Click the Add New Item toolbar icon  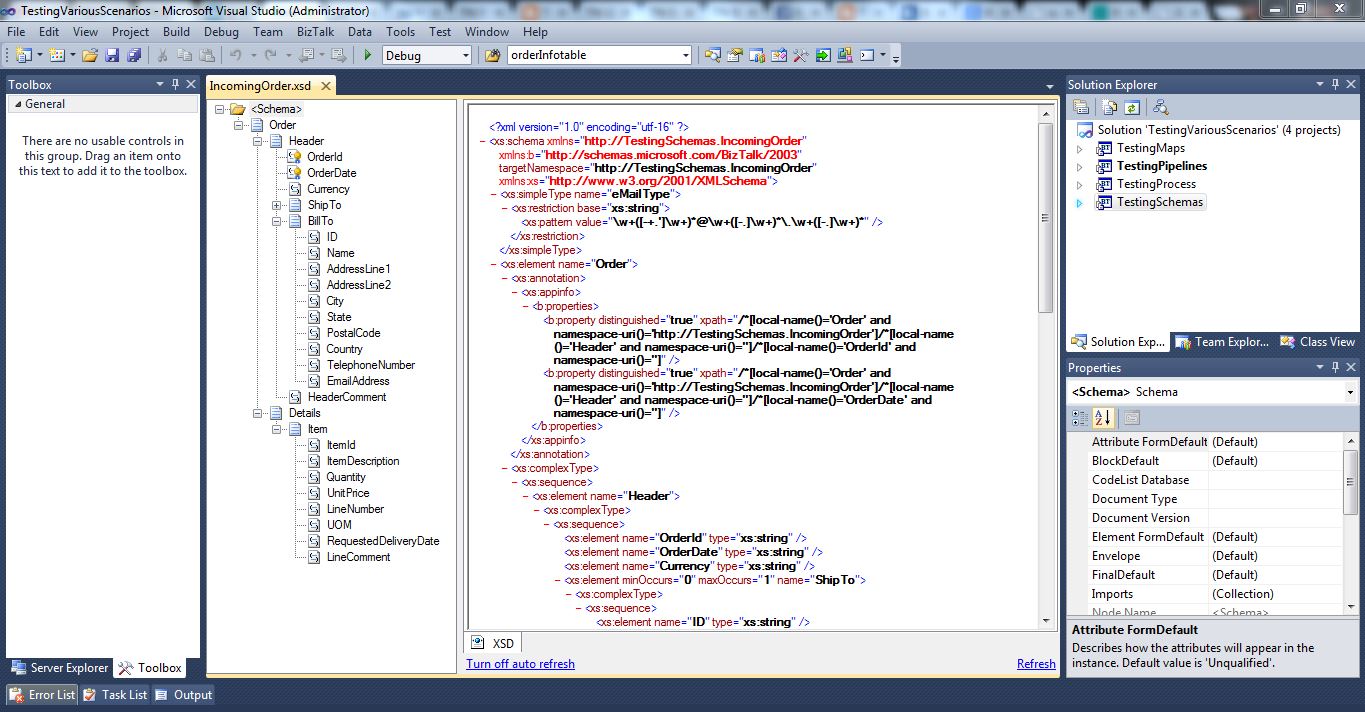(56, 55)
